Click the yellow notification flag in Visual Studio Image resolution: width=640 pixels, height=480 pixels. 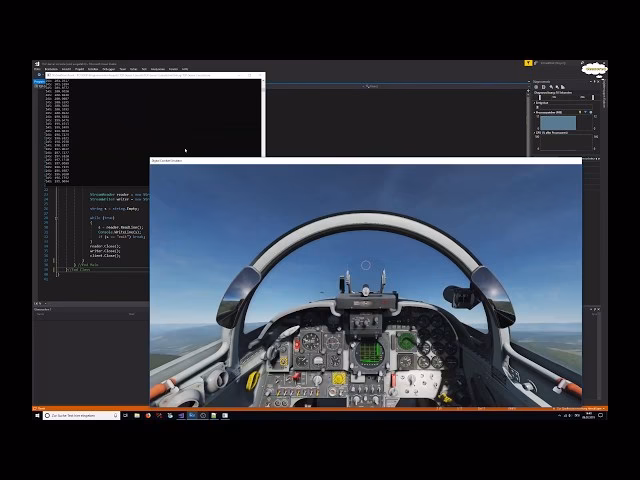tap(528, 63)
